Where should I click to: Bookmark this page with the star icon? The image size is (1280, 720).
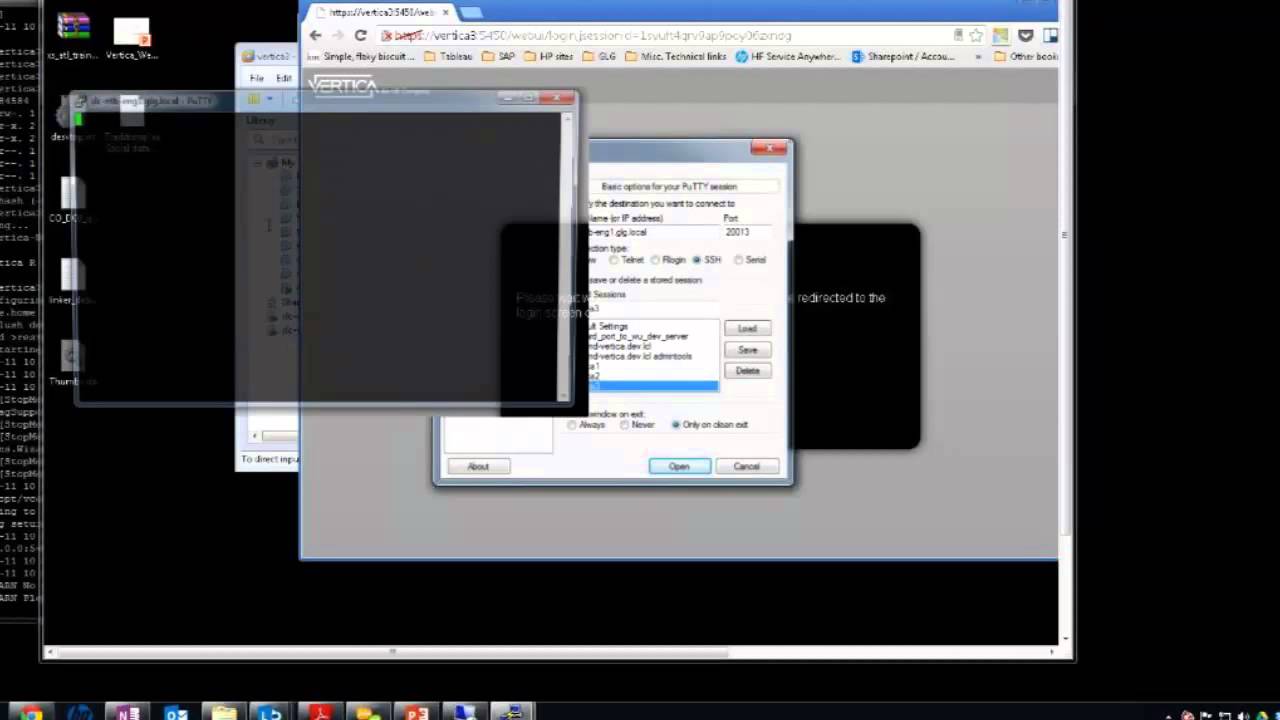pos(976,35)
